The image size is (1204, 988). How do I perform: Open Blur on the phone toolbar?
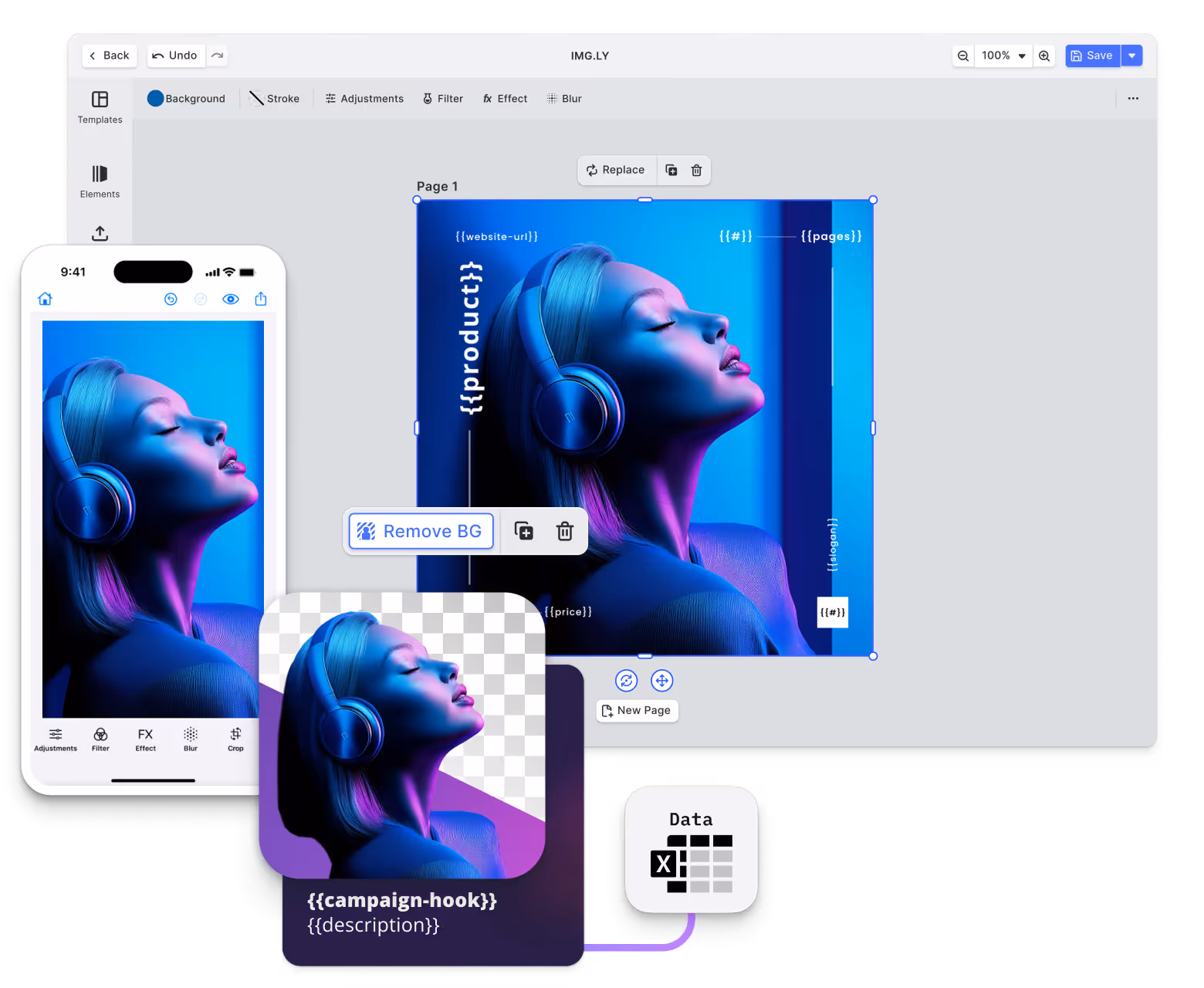pos(191,739)
